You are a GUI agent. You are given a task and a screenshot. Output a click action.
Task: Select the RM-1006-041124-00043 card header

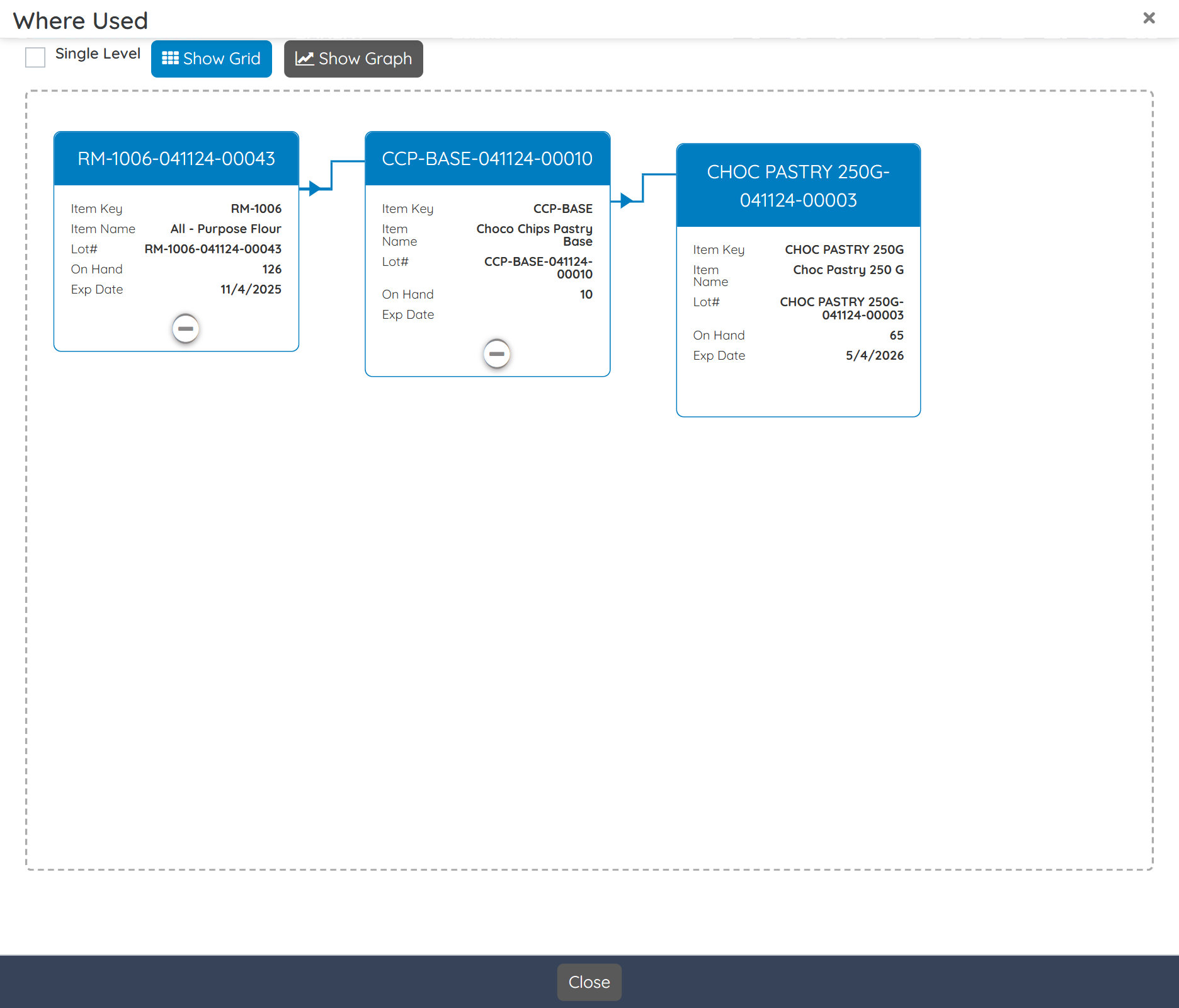tap(176, 158)
